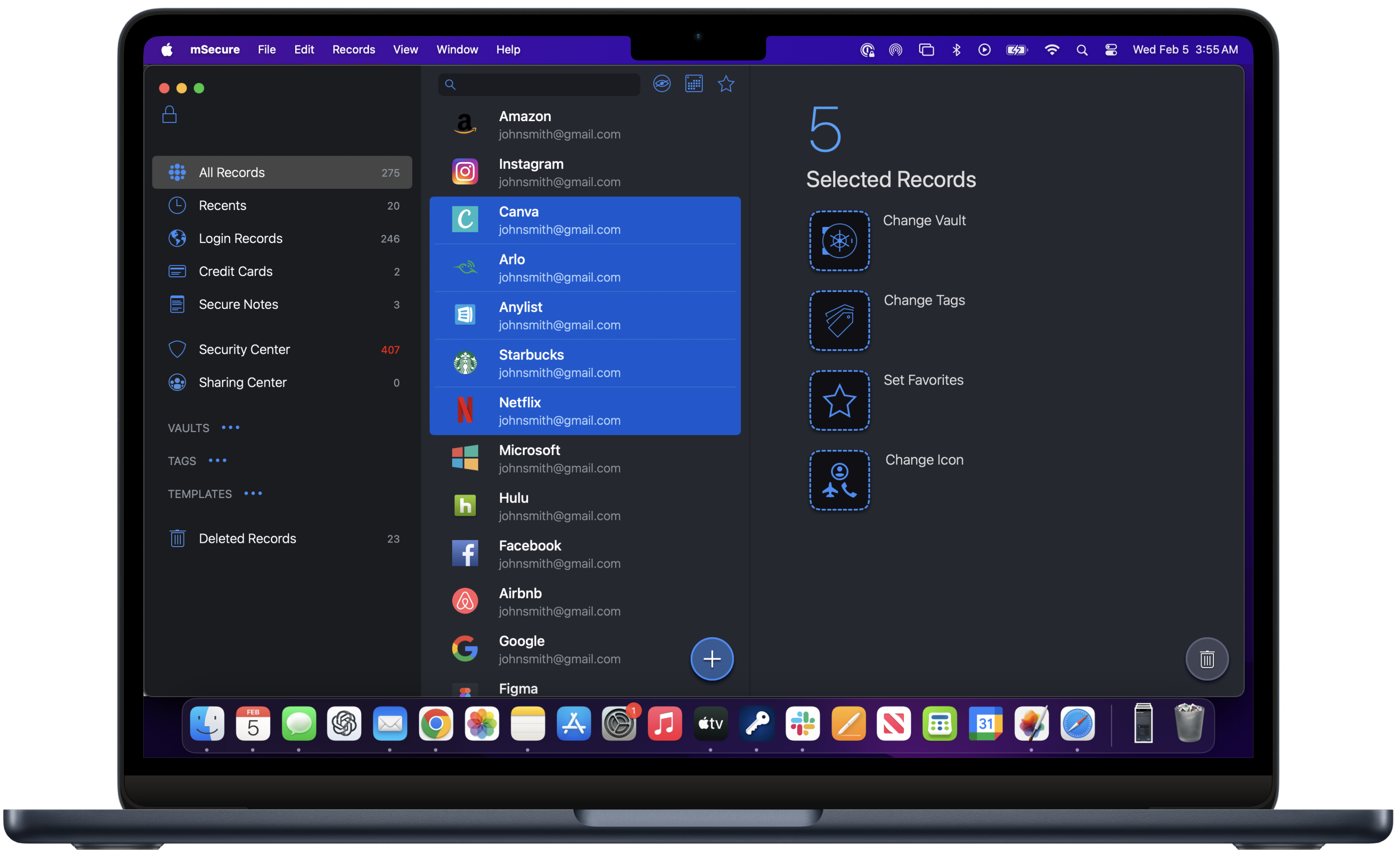
Task: Open the Records menu
Action: (x=353, y=50)
